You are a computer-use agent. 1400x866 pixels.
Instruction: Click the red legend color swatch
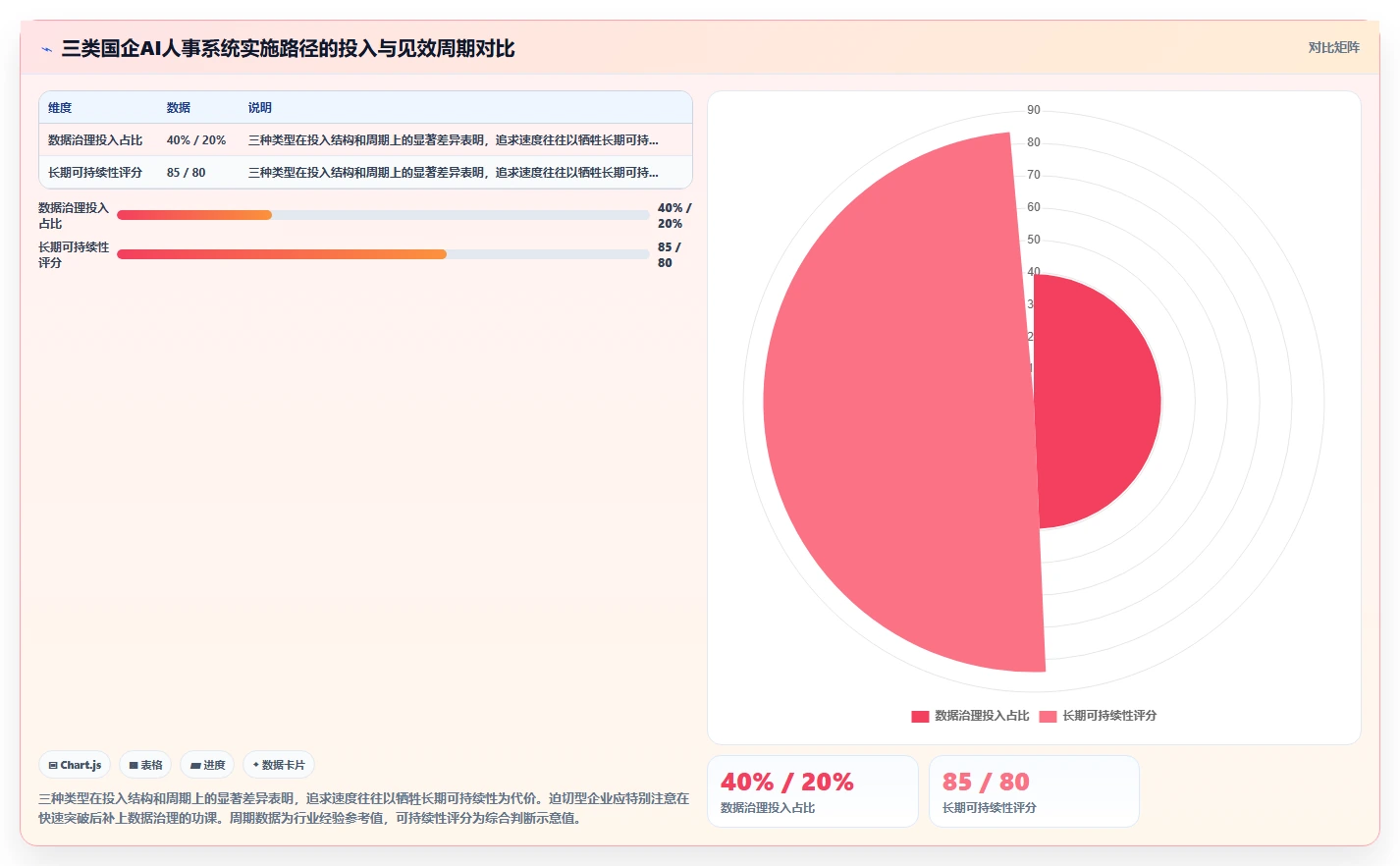[920, 717]
